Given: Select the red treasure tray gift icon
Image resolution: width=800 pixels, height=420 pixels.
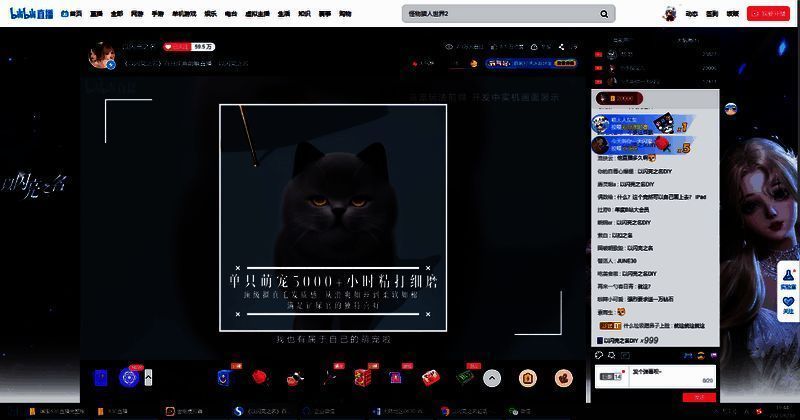Looking at the screenshot, I should coord(431,378).
